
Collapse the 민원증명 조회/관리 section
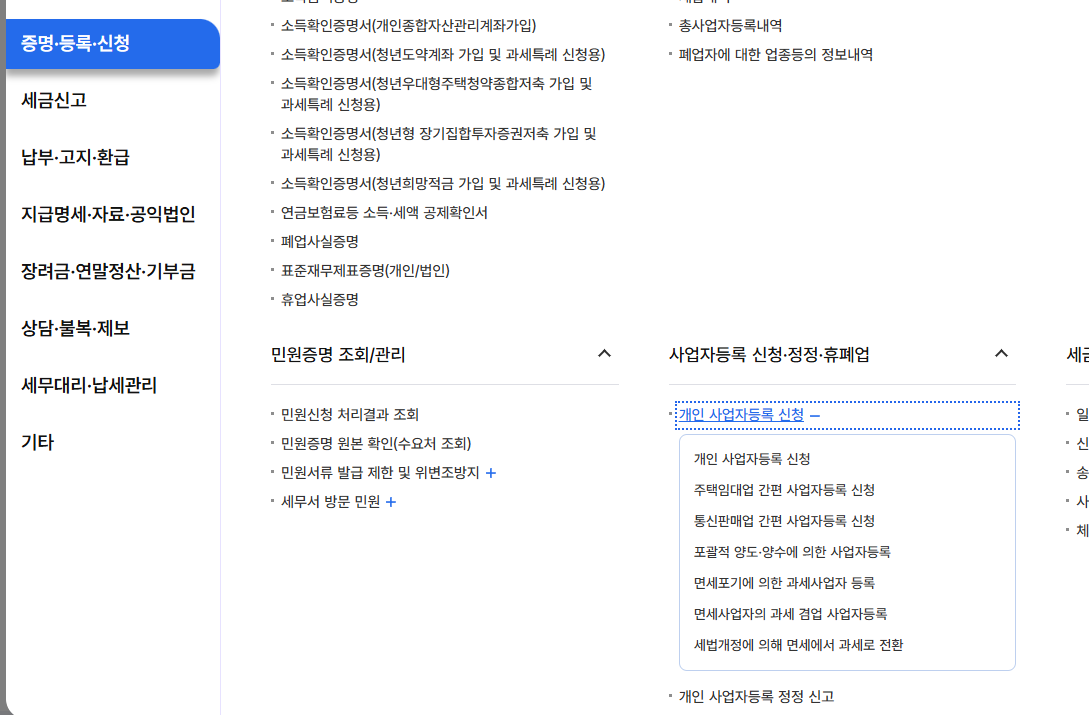(x=604, y=354)
